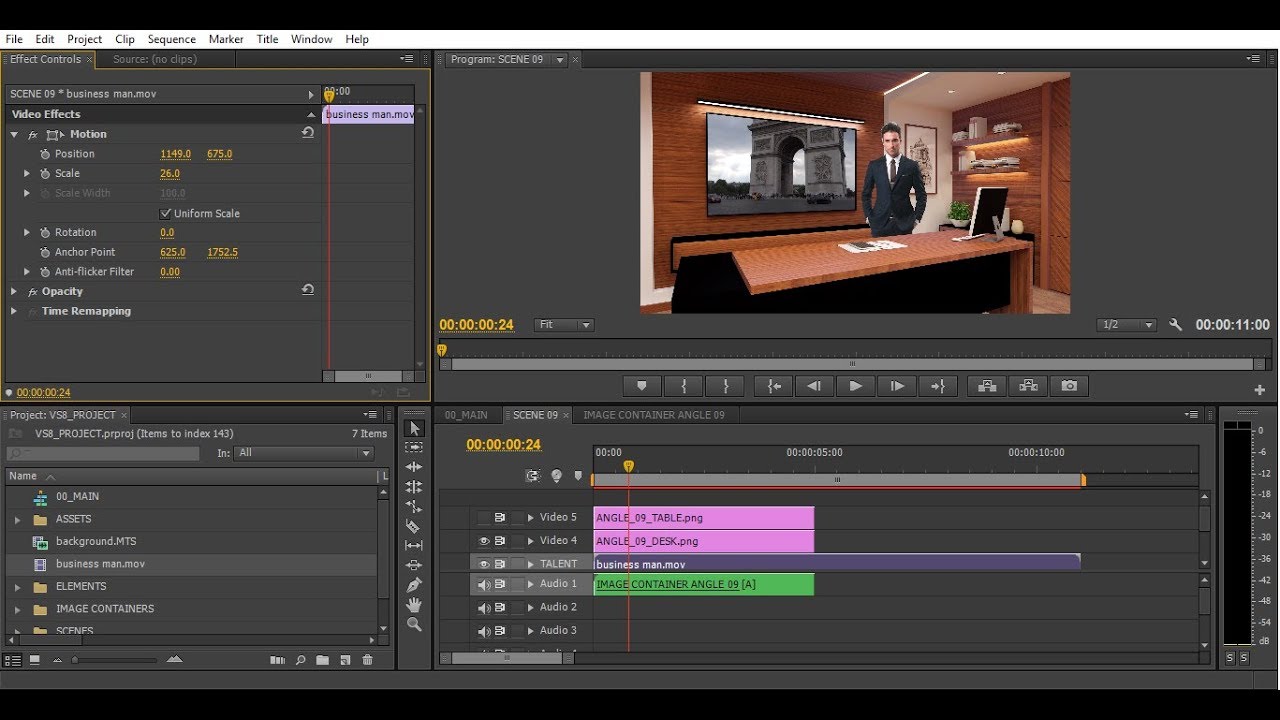1280x720 pixels.
Task: Select the Hand tool
Action: pyautogui.click(x=414, y=604)
